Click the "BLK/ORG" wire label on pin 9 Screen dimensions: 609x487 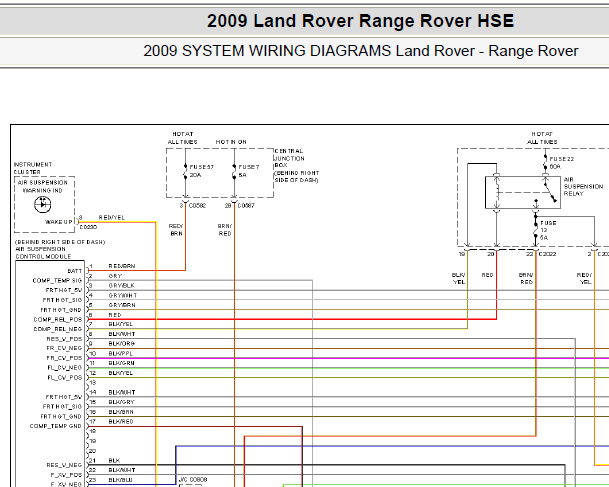tap(122, 344)
